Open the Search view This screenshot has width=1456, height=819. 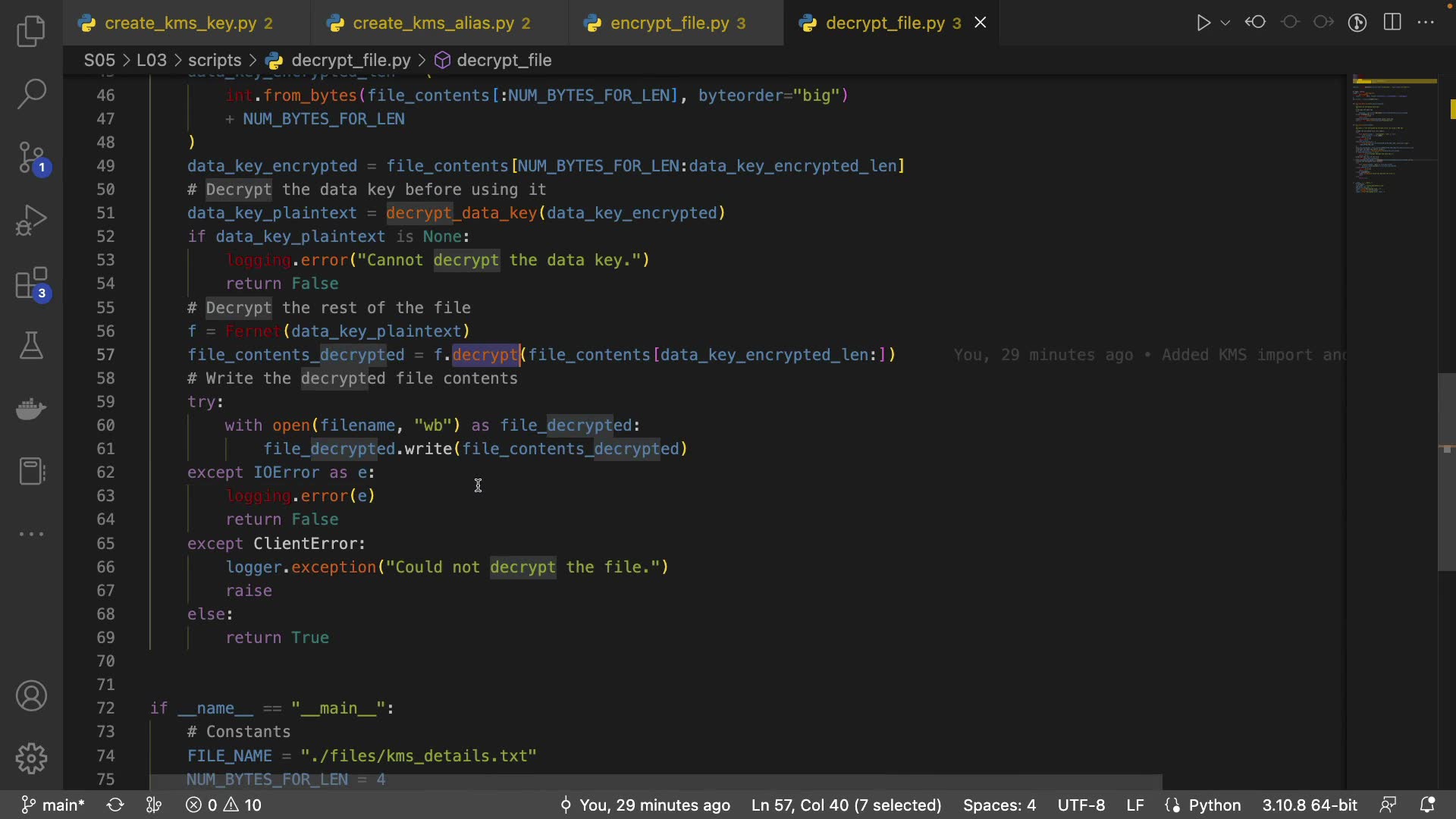tap(31, 94)
